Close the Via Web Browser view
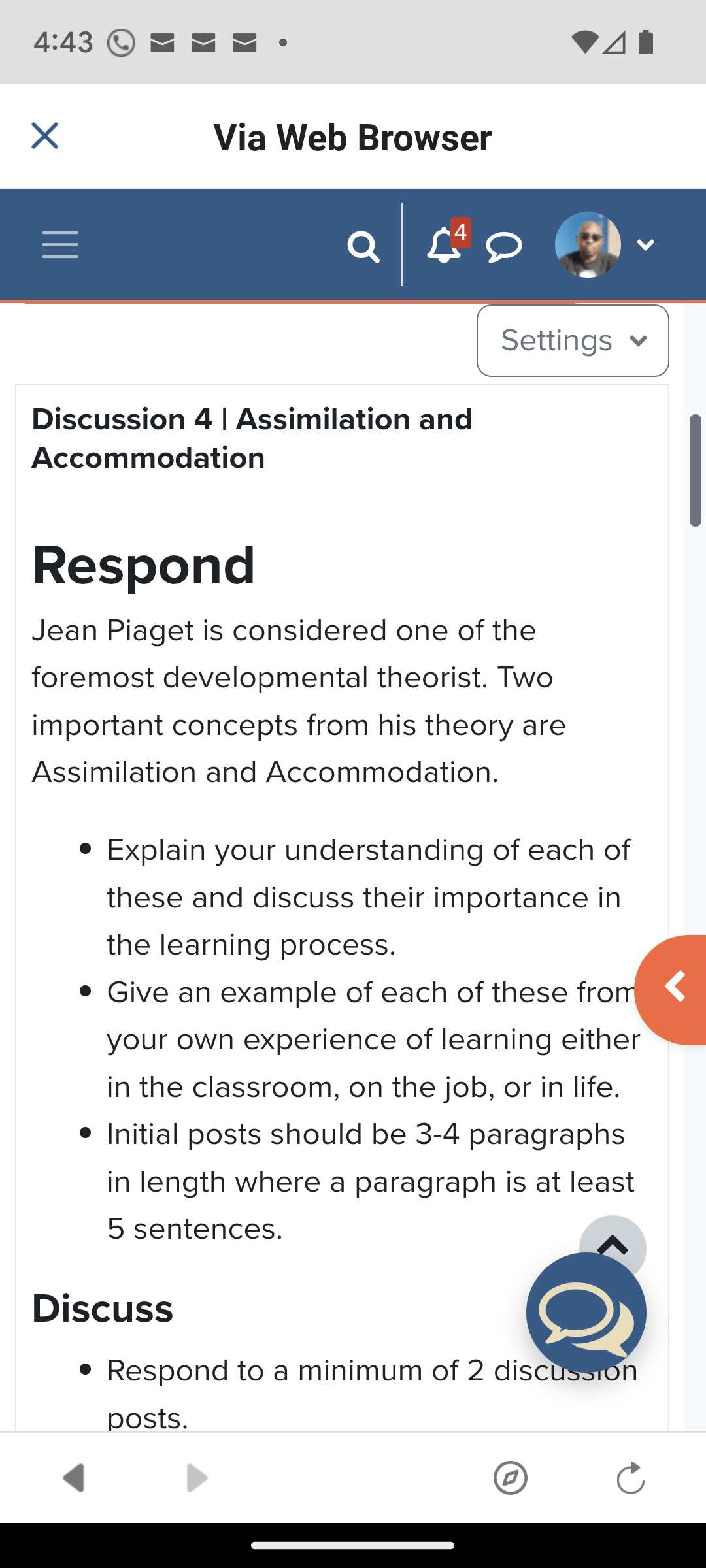This screenshot has width=706, height=1568. pos(44,136)
